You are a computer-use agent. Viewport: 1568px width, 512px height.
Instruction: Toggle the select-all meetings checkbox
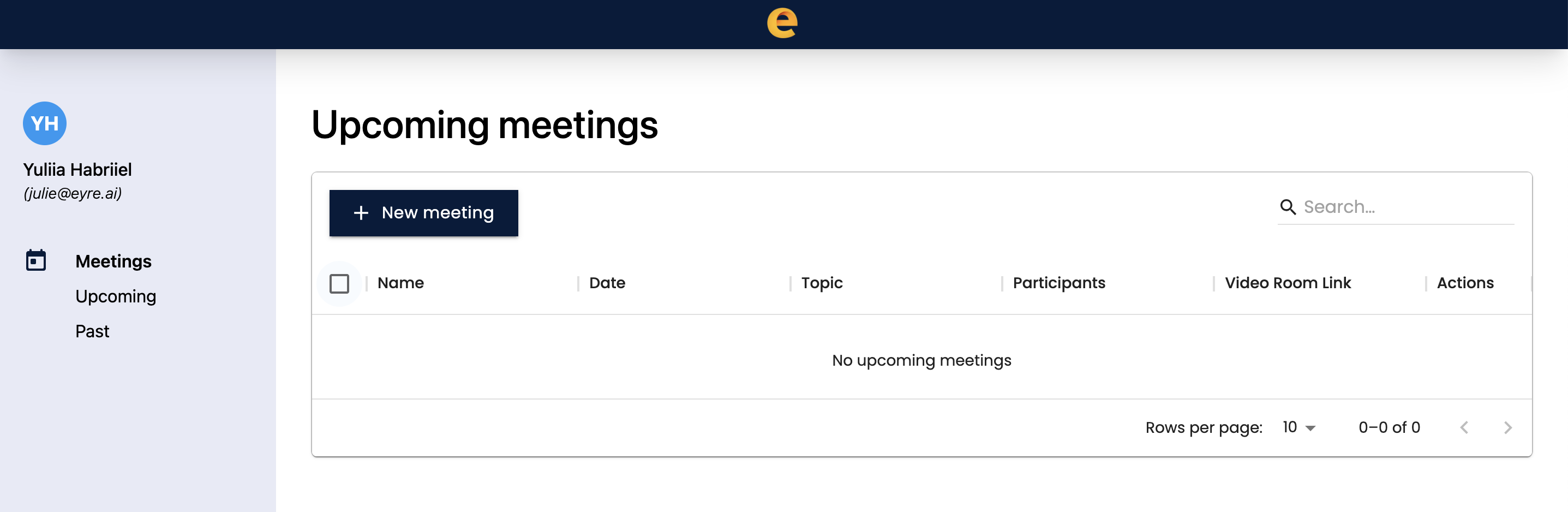point(339,284)
